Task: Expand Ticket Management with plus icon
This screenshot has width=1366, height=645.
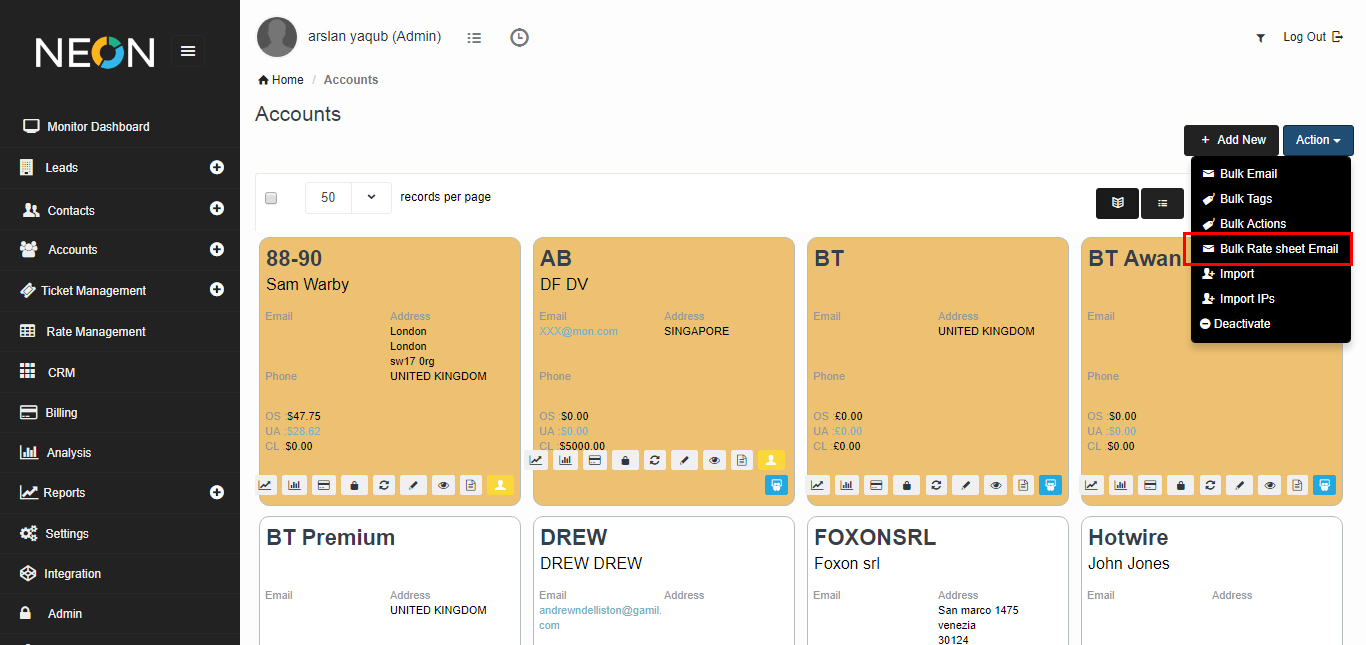Action: pos(216,290)
